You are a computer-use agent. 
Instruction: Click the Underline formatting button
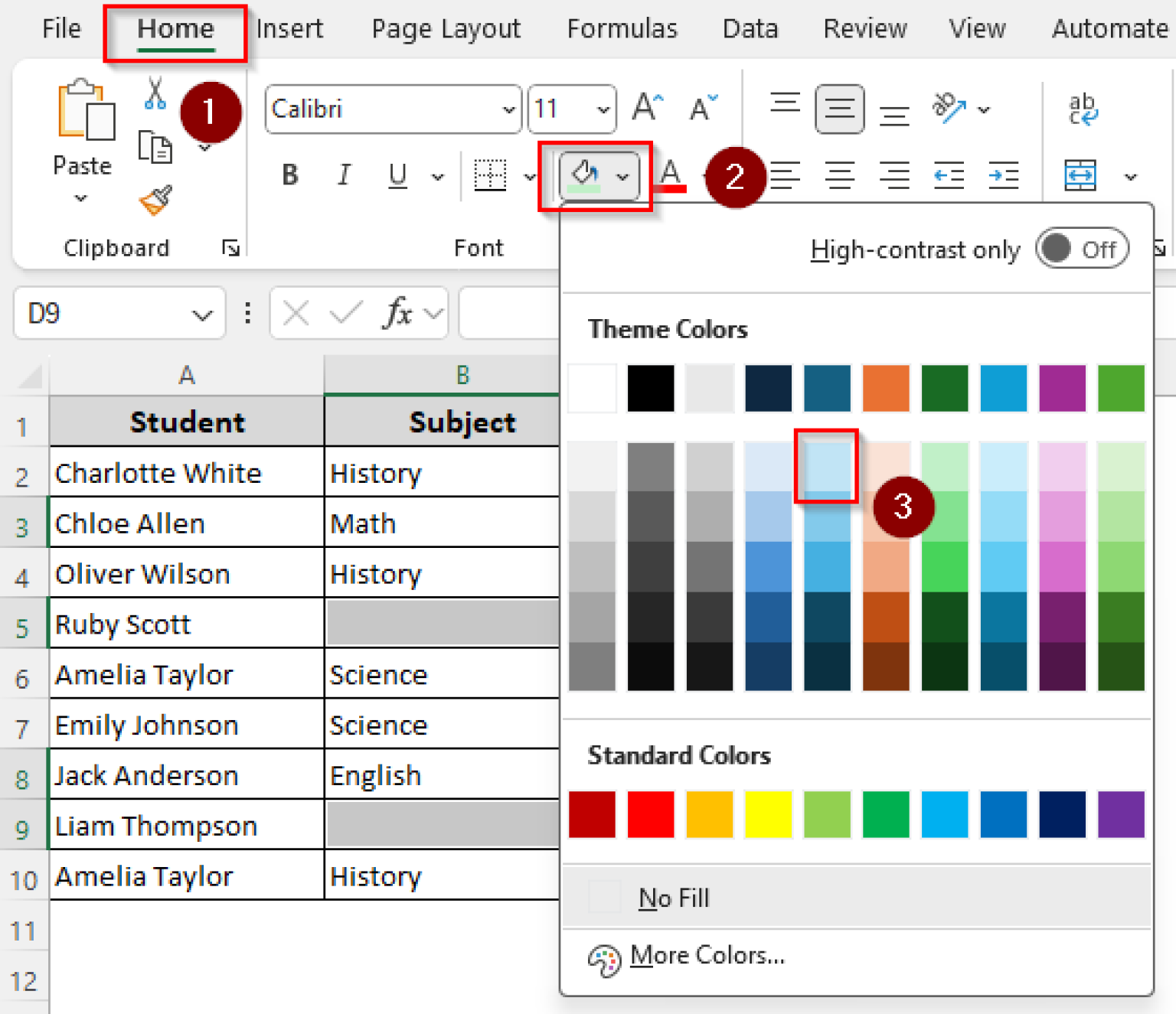[397, 175]
